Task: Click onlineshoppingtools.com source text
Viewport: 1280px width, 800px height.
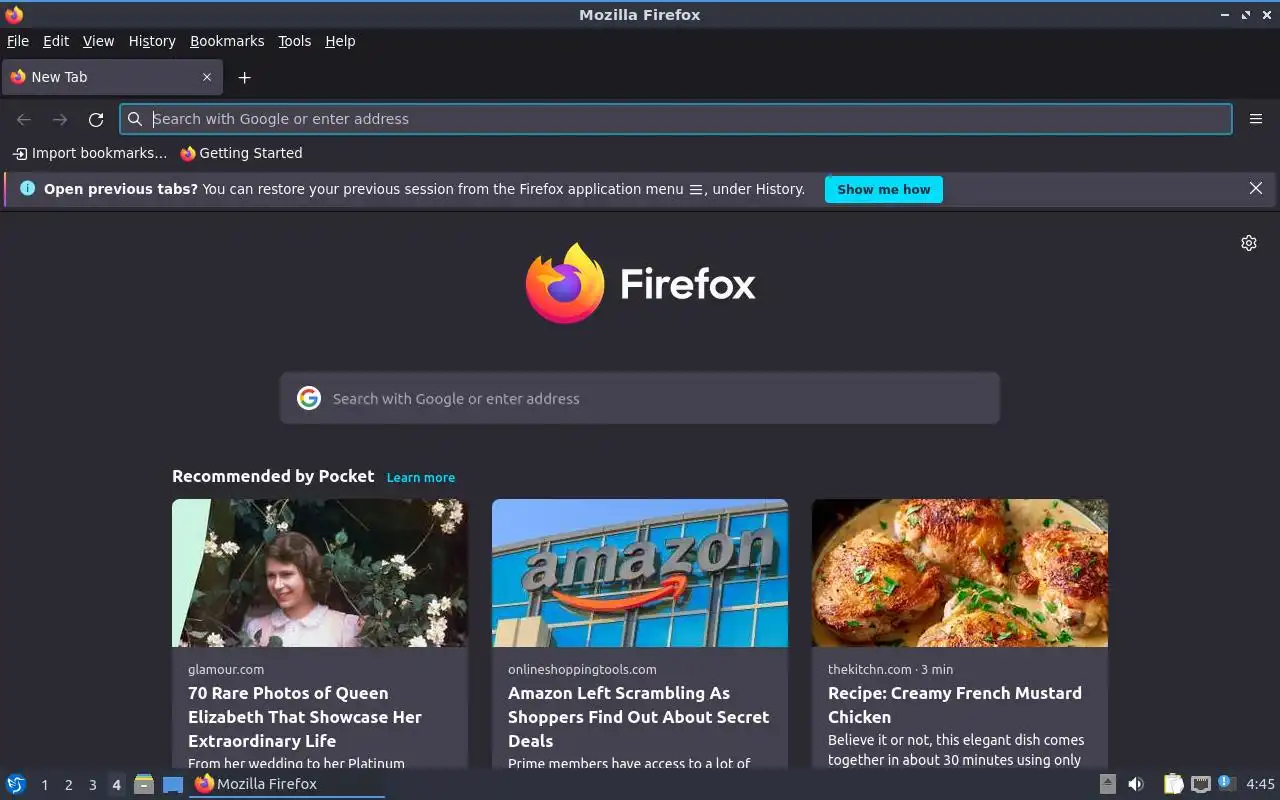Action: click(582, 669)
